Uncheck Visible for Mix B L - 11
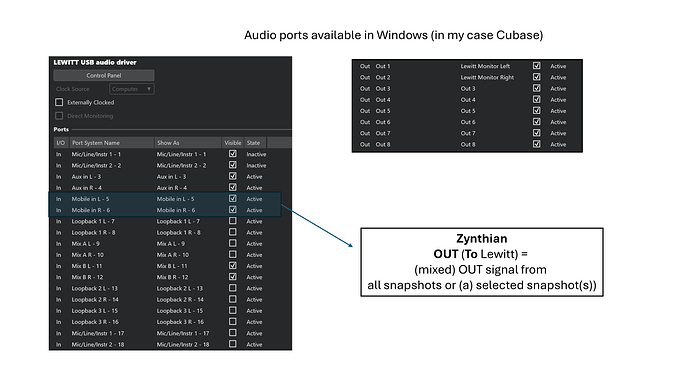Image resolution: width=690 pixels, height=388 pixels. [232, 266]
